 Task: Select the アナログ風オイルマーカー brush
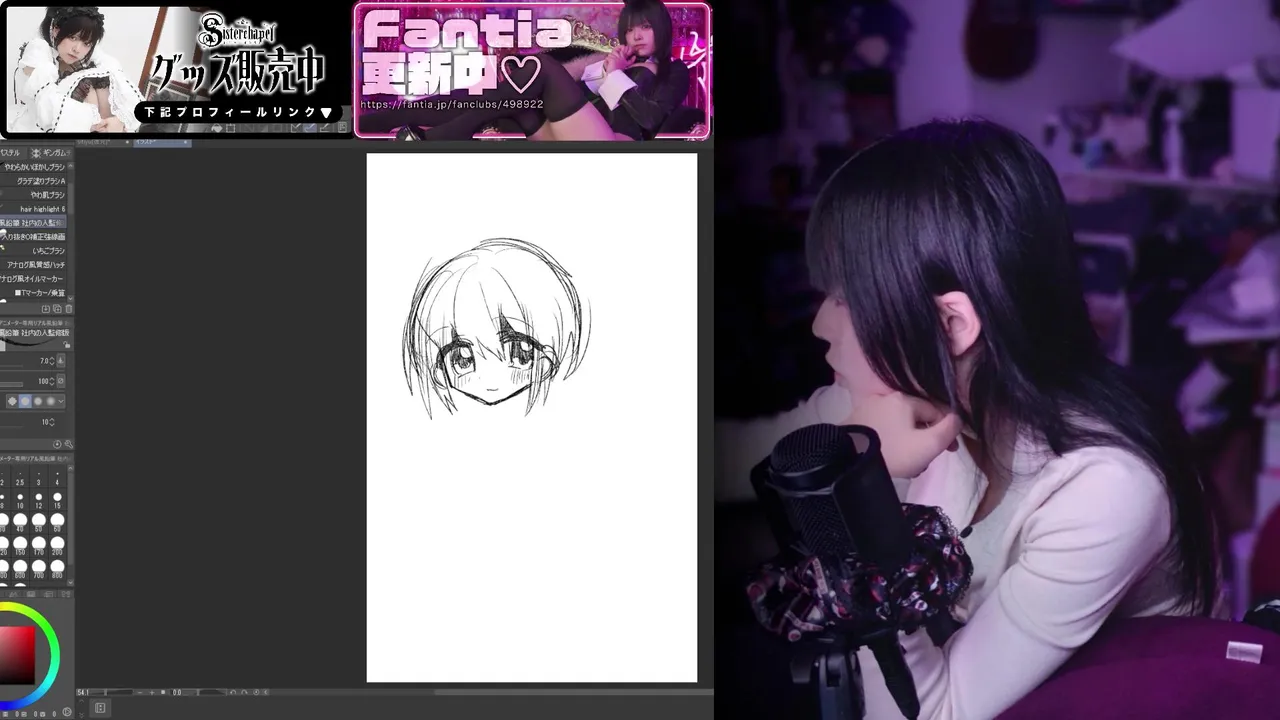(33, 279)
